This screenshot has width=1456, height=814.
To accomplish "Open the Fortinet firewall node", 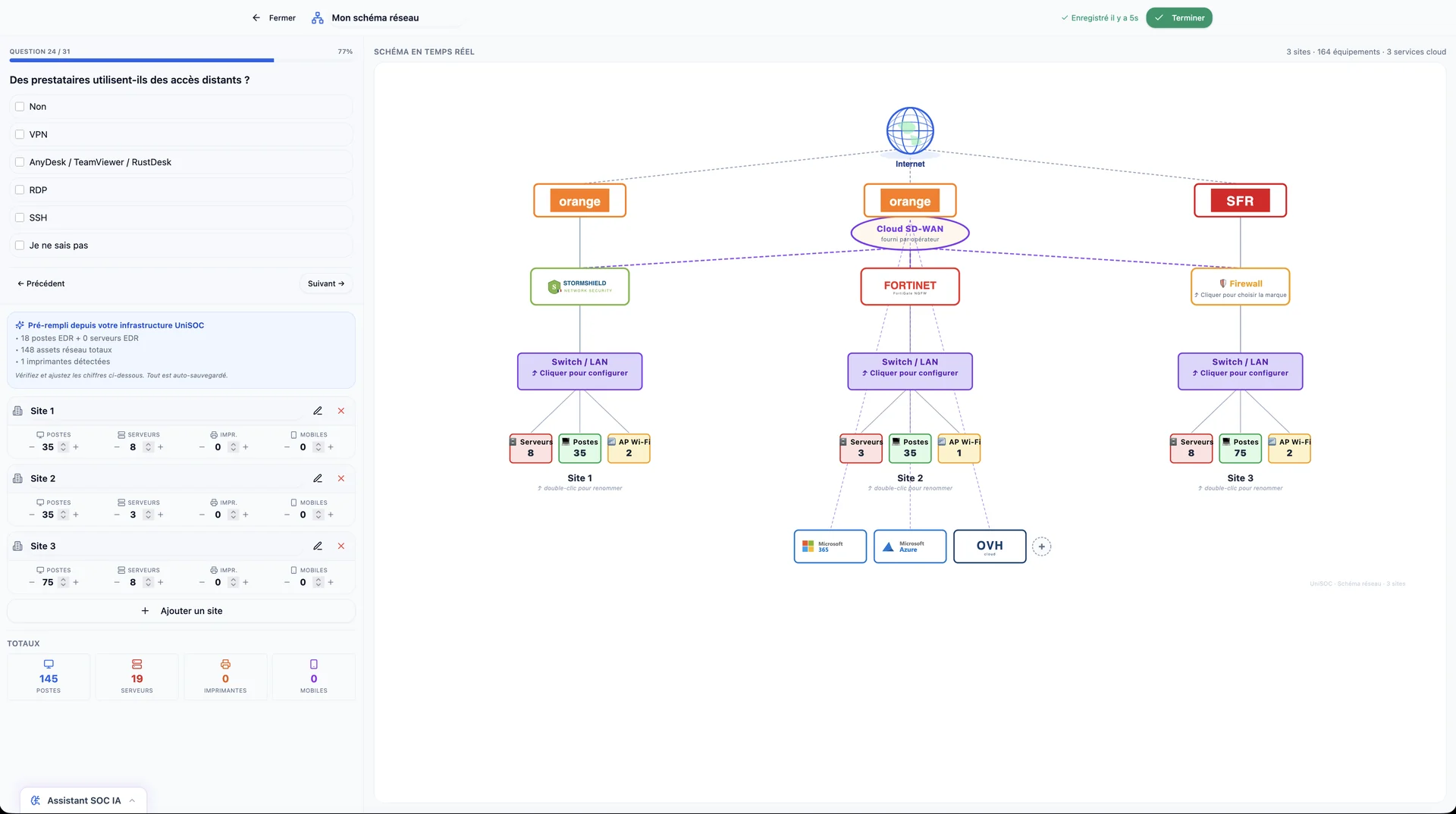I will coord(910,286).
